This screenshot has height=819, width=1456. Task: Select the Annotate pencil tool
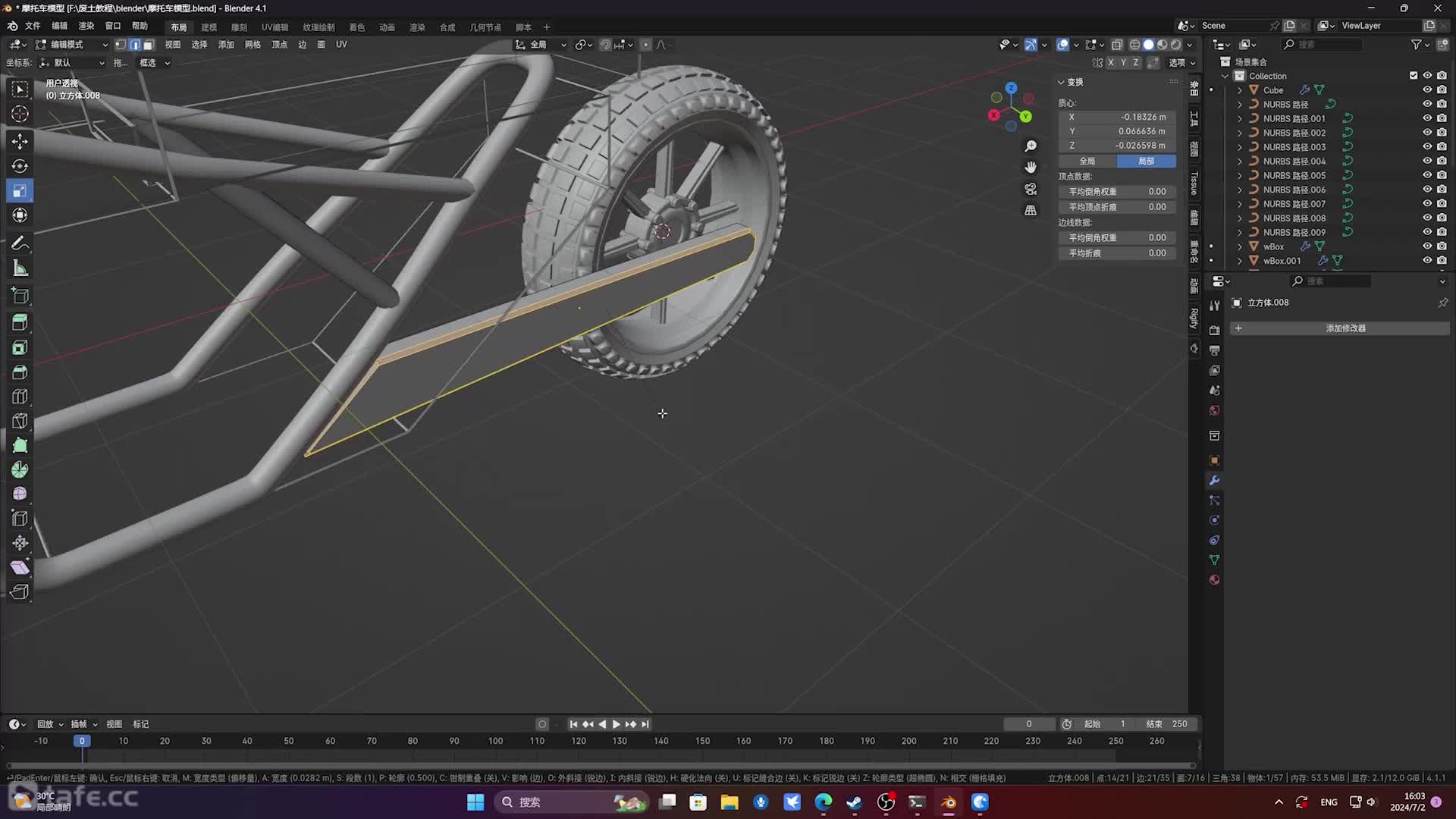click(20, 243)
